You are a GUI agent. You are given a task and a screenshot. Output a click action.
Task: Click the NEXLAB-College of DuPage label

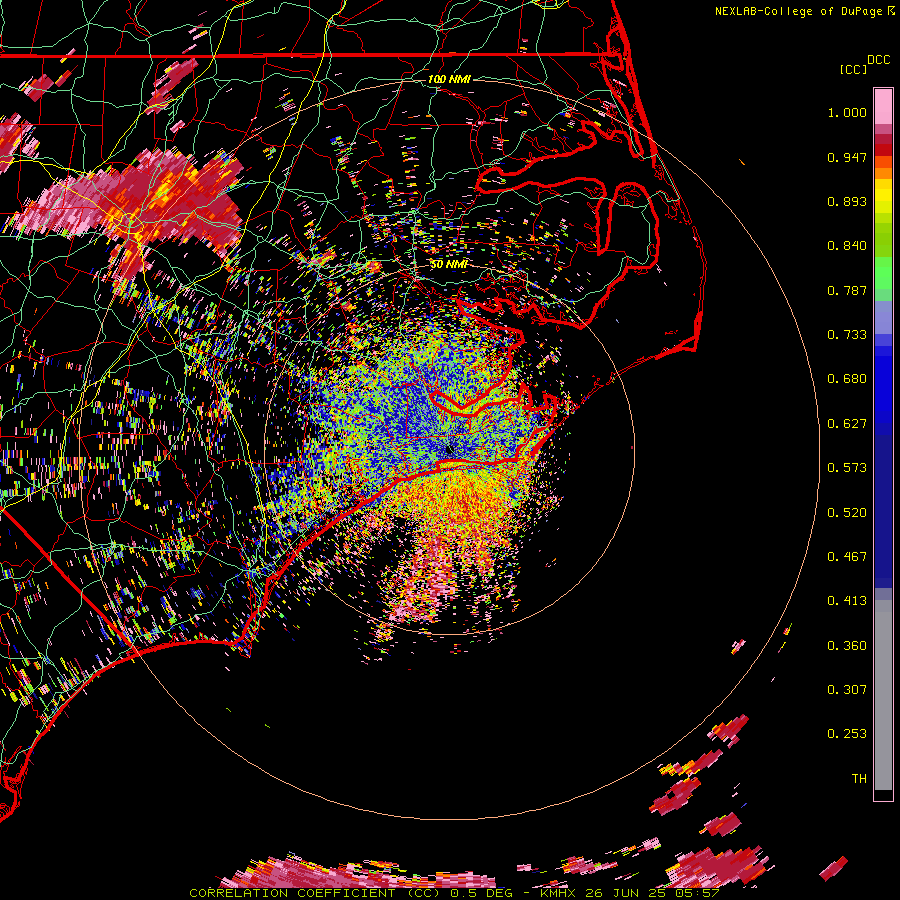(x=798, y=11)
